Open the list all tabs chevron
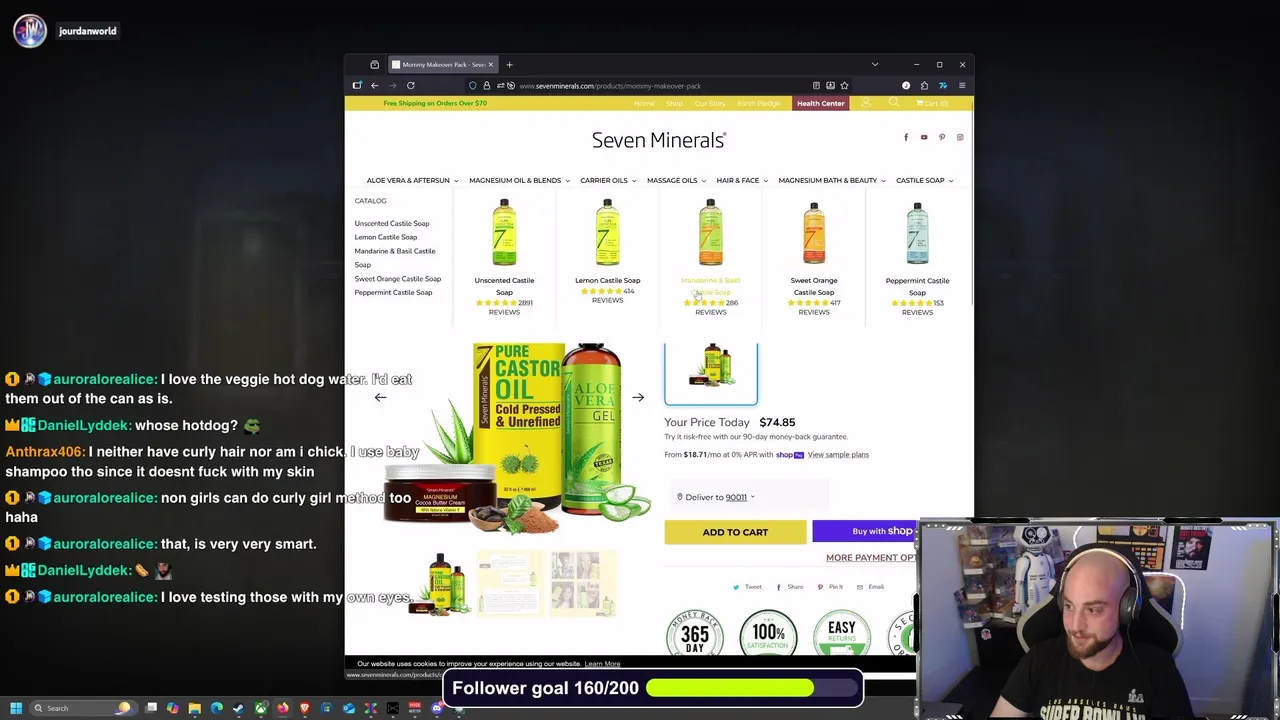 click(875, 65)
